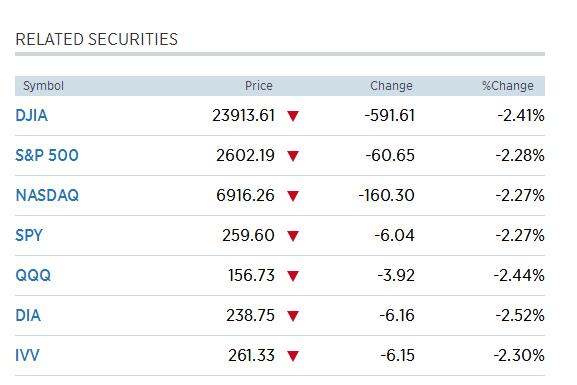Open the SPY symbol link

[29, 235]
